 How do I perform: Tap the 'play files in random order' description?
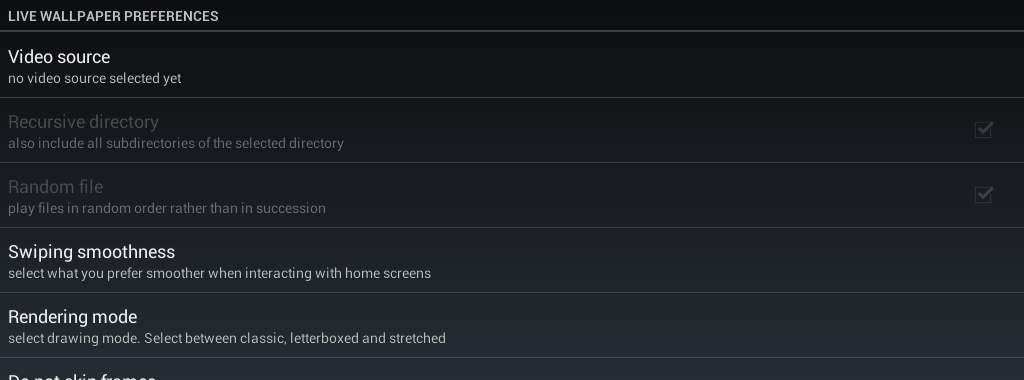[x=167, y=208]
